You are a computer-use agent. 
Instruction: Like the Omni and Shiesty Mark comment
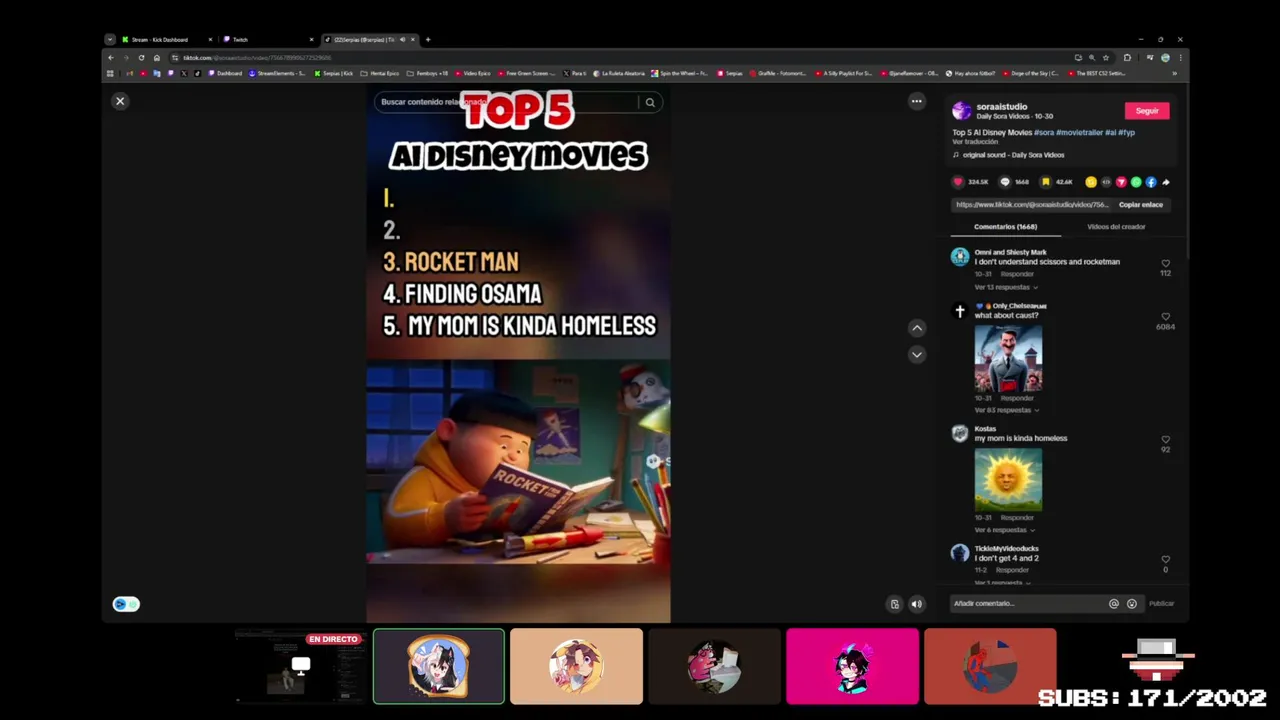[x=1165, y=264]
